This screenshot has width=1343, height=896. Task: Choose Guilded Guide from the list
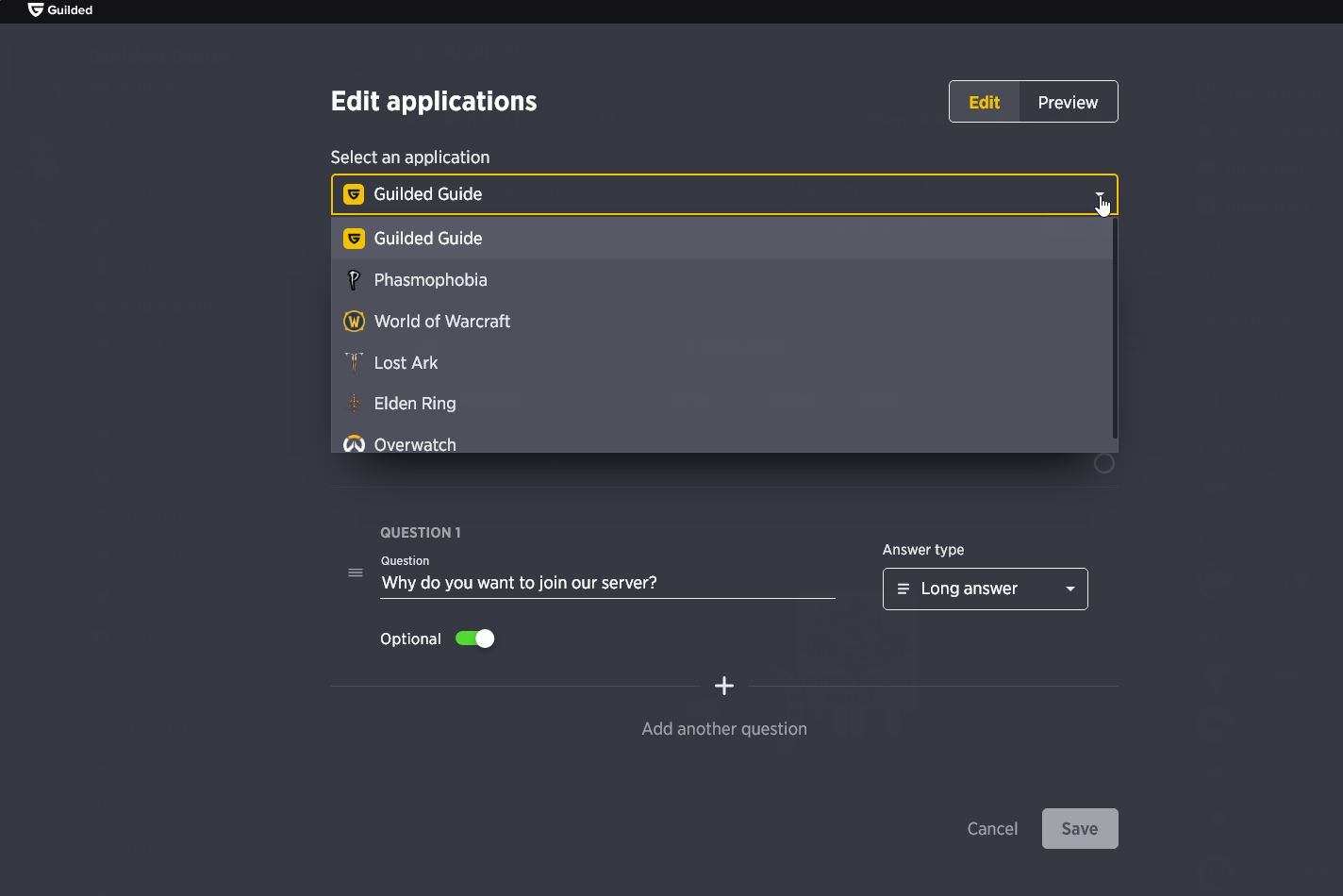[x=721, y=239]
